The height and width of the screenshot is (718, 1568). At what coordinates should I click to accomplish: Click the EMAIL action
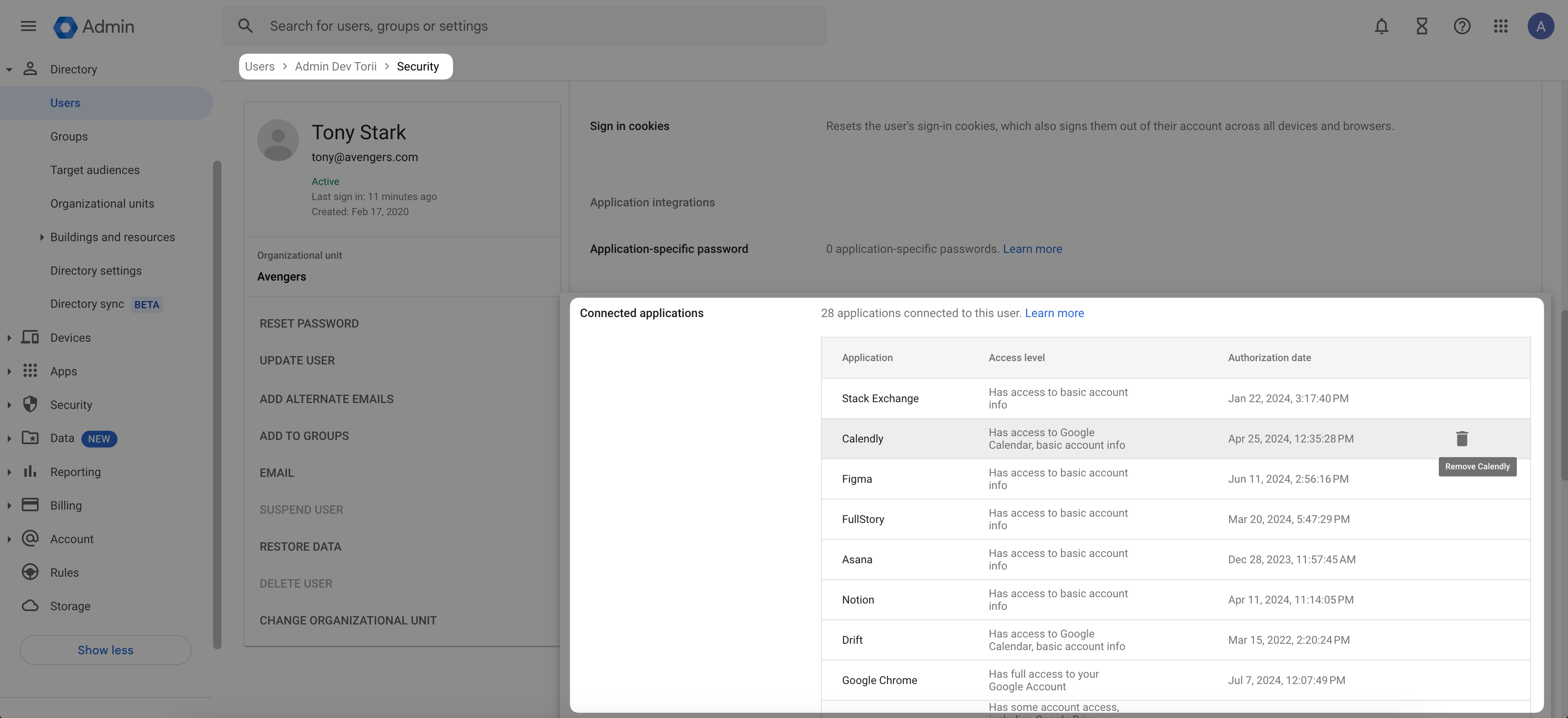pos(276,473)
